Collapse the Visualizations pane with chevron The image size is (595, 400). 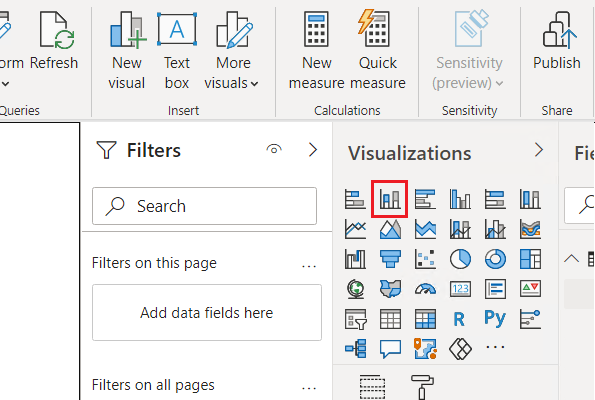(x=539, y=150)
